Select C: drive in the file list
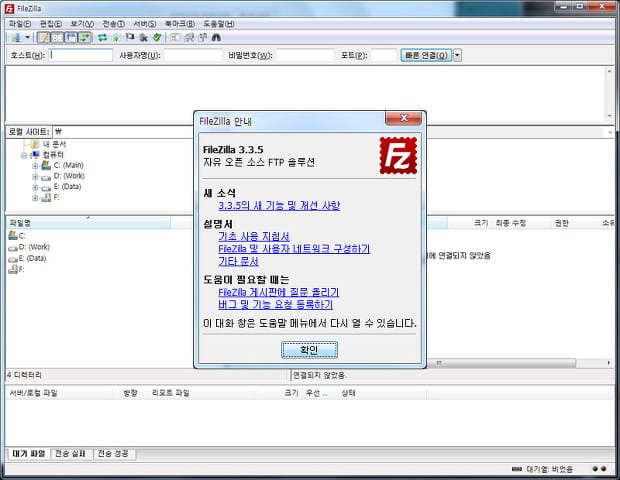620x480 pixels. pos(17,236)
